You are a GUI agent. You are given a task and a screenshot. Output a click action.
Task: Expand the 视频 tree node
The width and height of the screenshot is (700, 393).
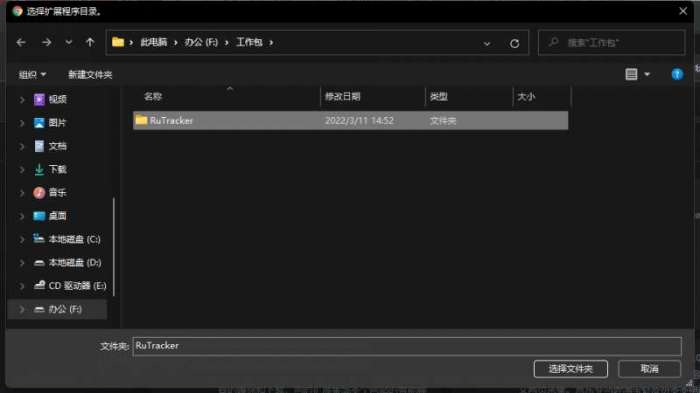pos(21,100)
